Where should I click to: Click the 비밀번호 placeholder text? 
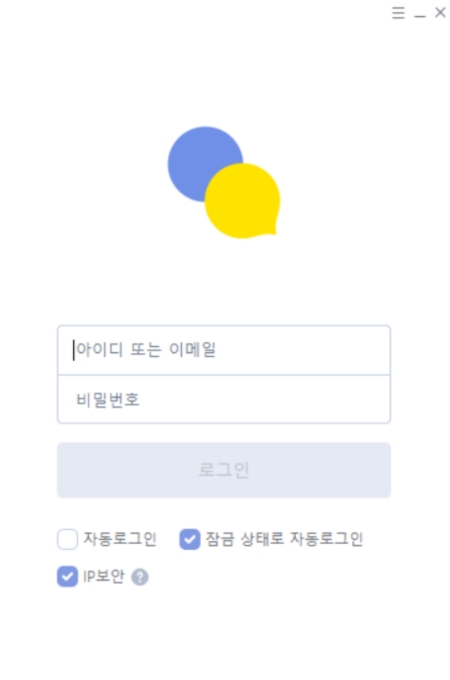[108, 399]
